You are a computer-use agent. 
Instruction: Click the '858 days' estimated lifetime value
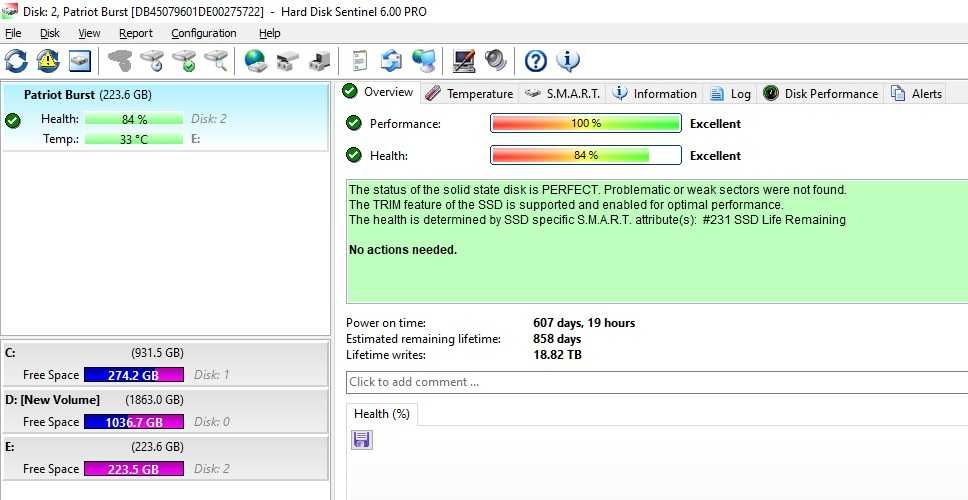(x=557, y=339)
